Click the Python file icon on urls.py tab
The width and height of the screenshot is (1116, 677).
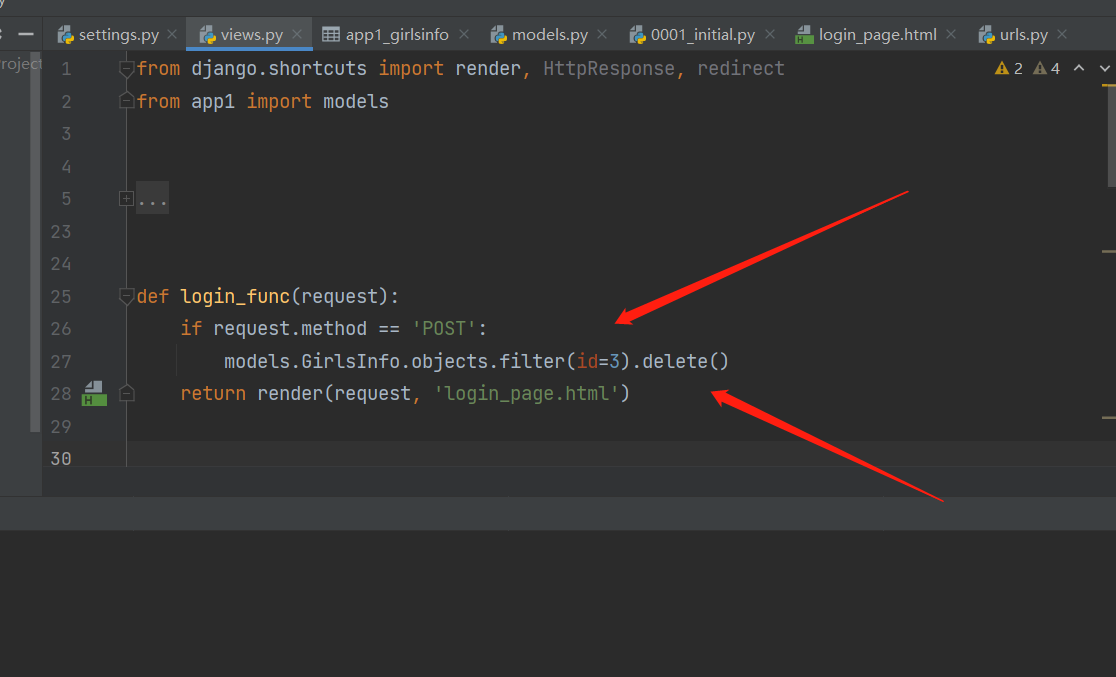(986, 34)
